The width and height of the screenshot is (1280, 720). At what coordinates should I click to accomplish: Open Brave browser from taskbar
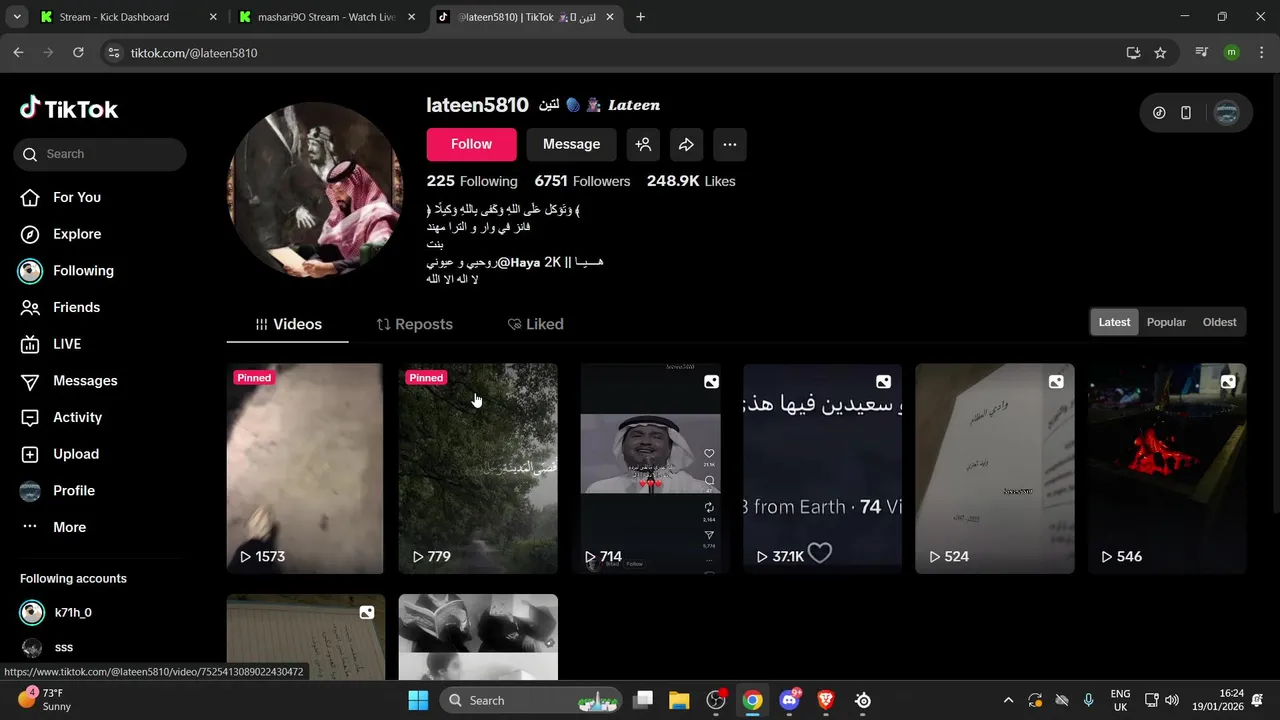click(826, 700)
